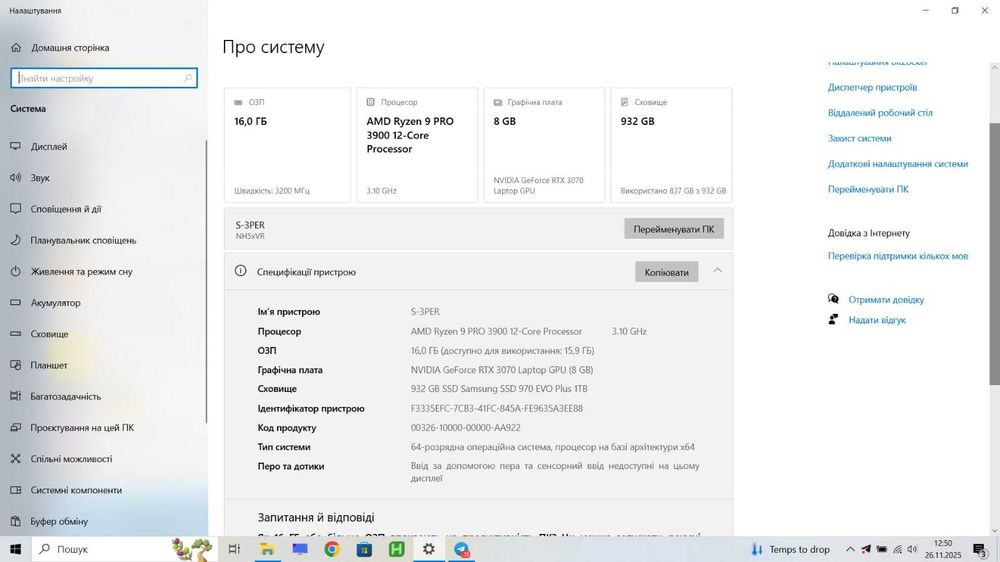Open Захист системи link

click(859, 138)
